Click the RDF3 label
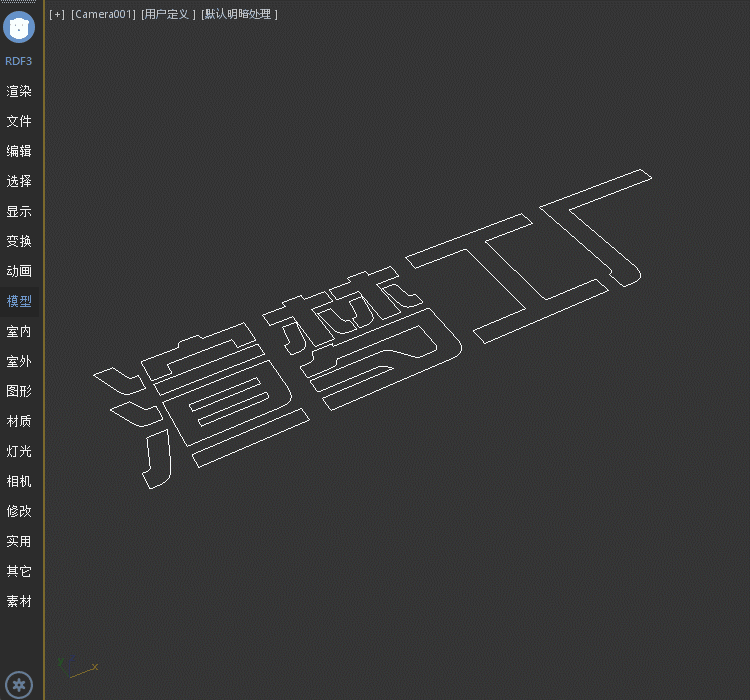The height and width of the screenshot is (700, 750). (19, 61)
